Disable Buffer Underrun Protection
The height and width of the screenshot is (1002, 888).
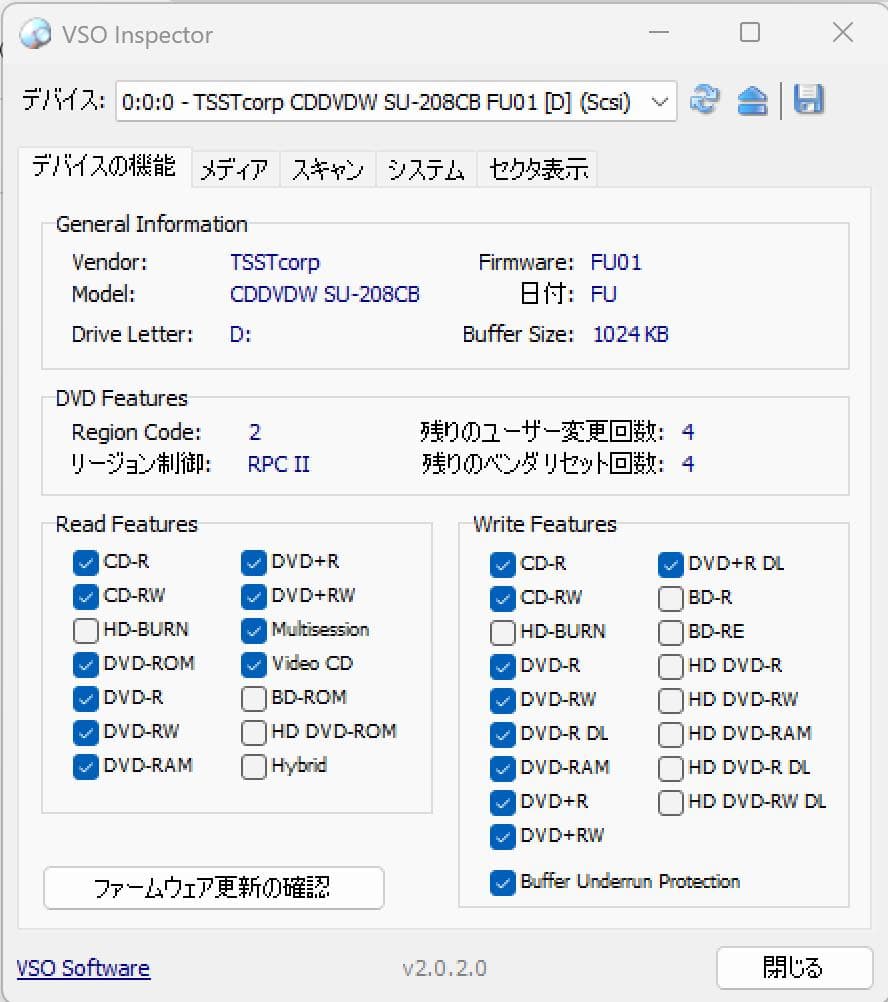tap(503, 882)
